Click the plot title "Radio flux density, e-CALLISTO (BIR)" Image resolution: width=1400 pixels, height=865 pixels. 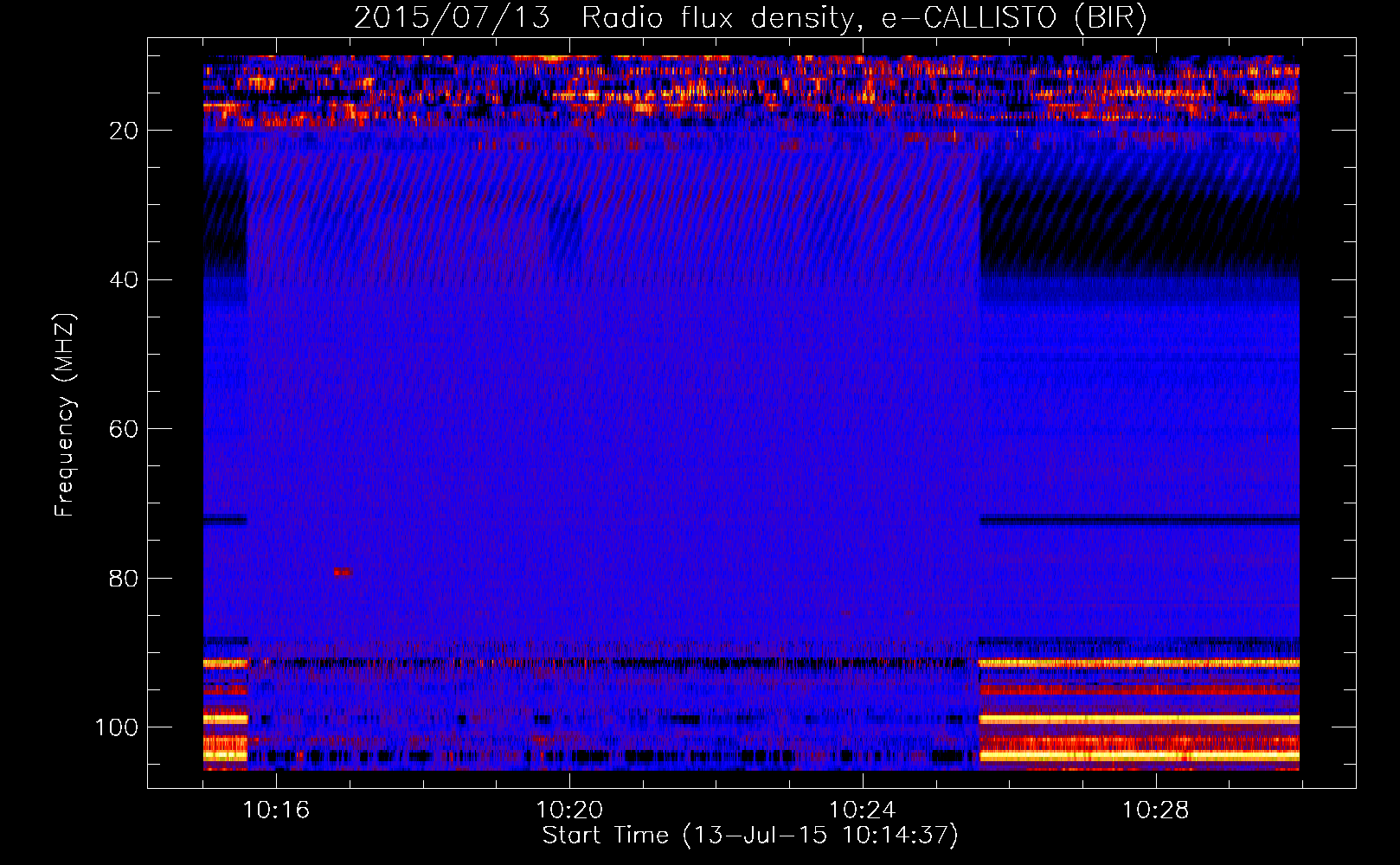864,17
